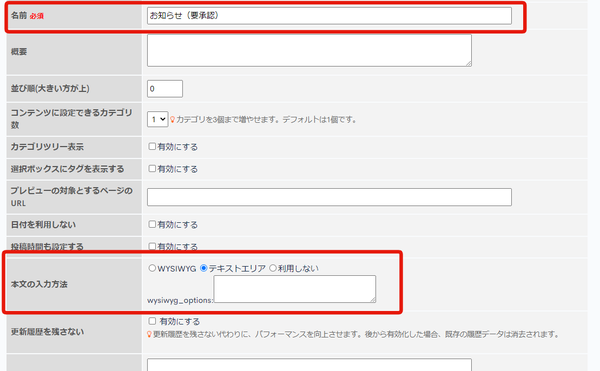Enable 更新履歴を残さない checkbox

pos(152,321)
